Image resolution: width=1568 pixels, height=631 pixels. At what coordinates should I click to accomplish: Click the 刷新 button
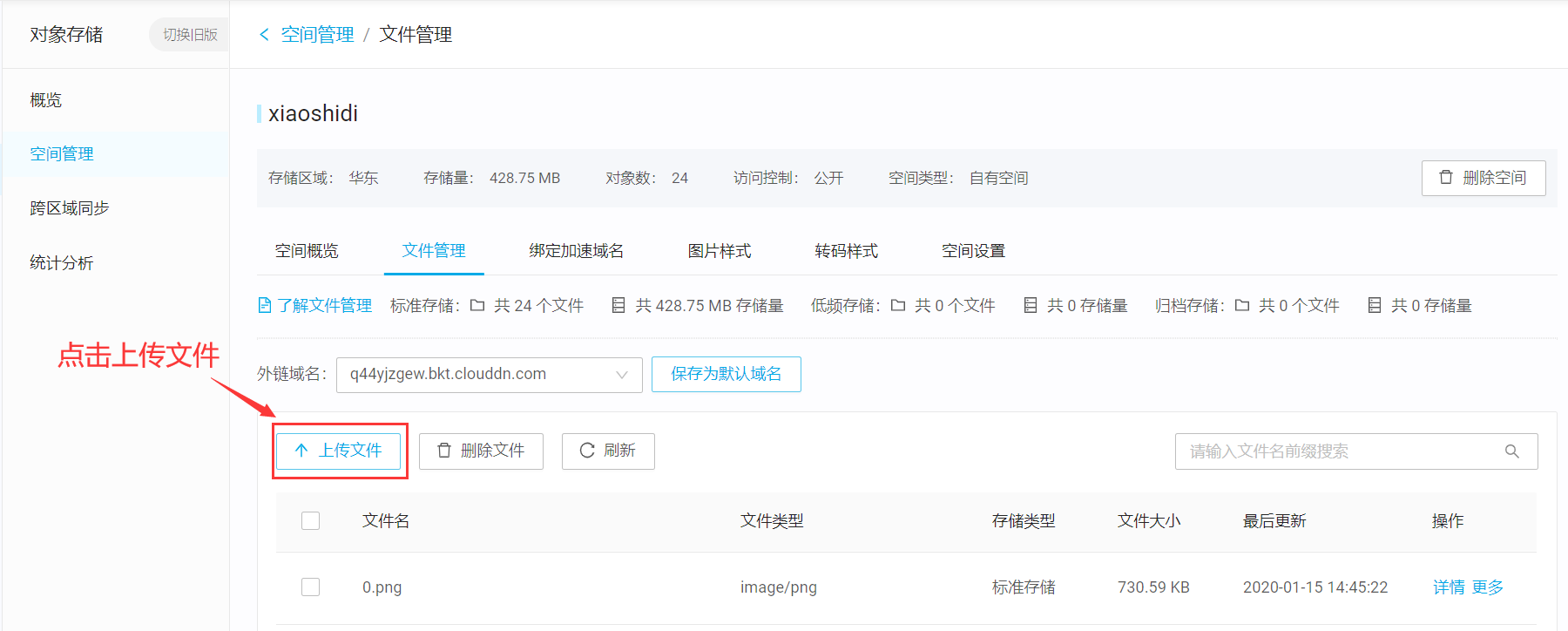608,451
